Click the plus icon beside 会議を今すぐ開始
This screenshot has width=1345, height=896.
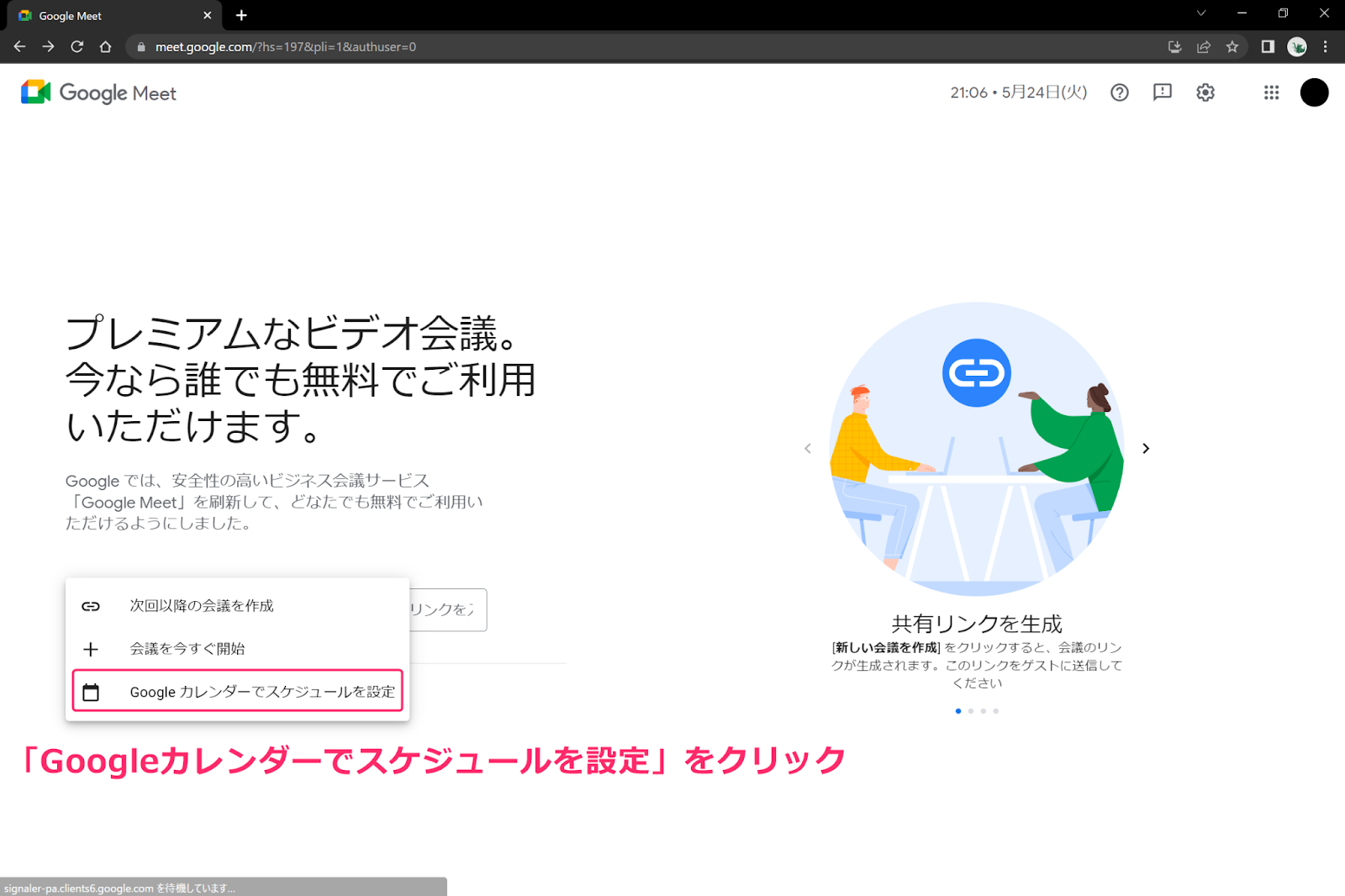91,649
